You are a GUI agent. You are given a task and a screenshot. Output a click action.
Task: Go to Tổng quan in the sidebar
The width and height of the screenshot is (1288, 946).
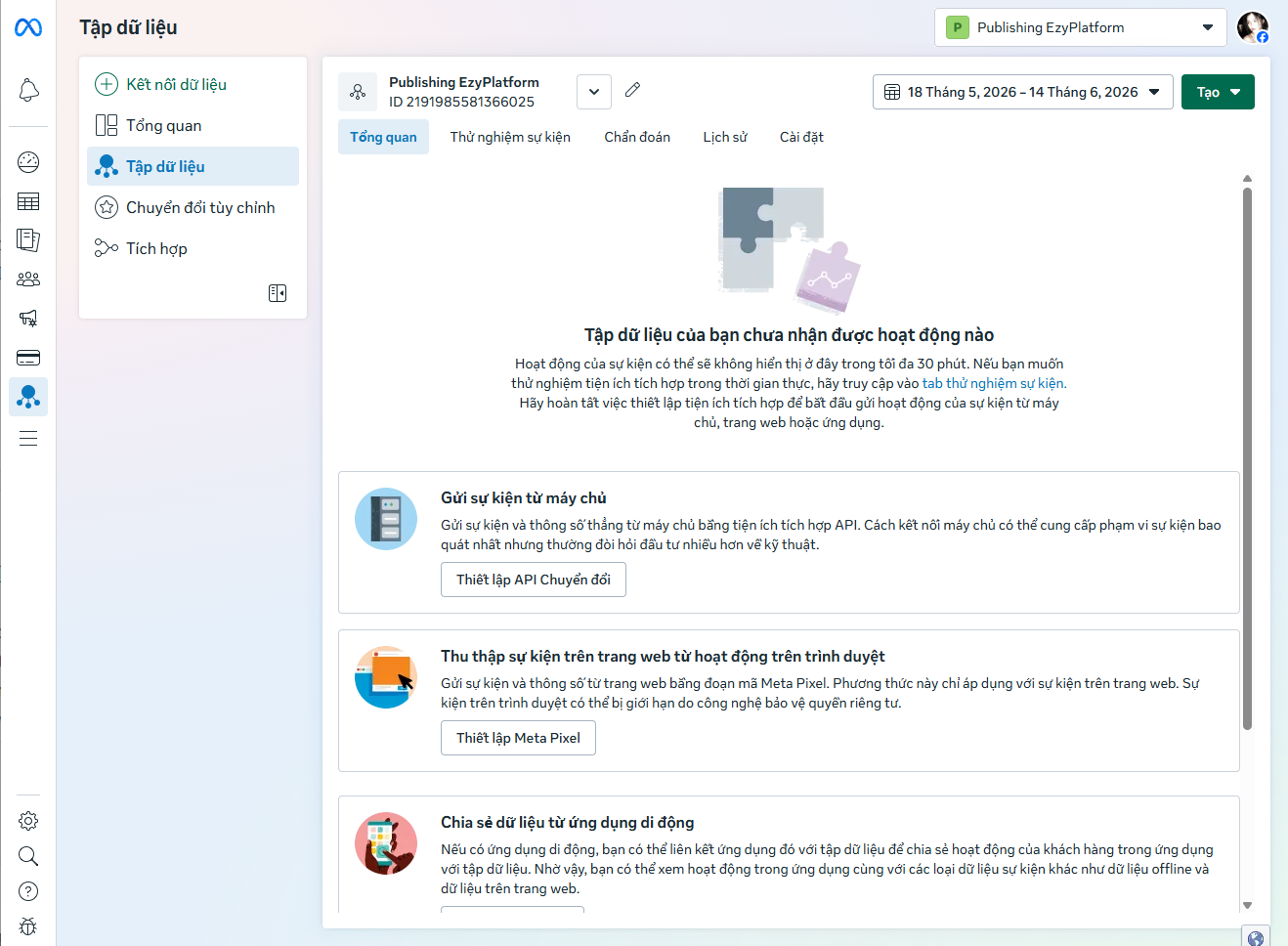193,125
